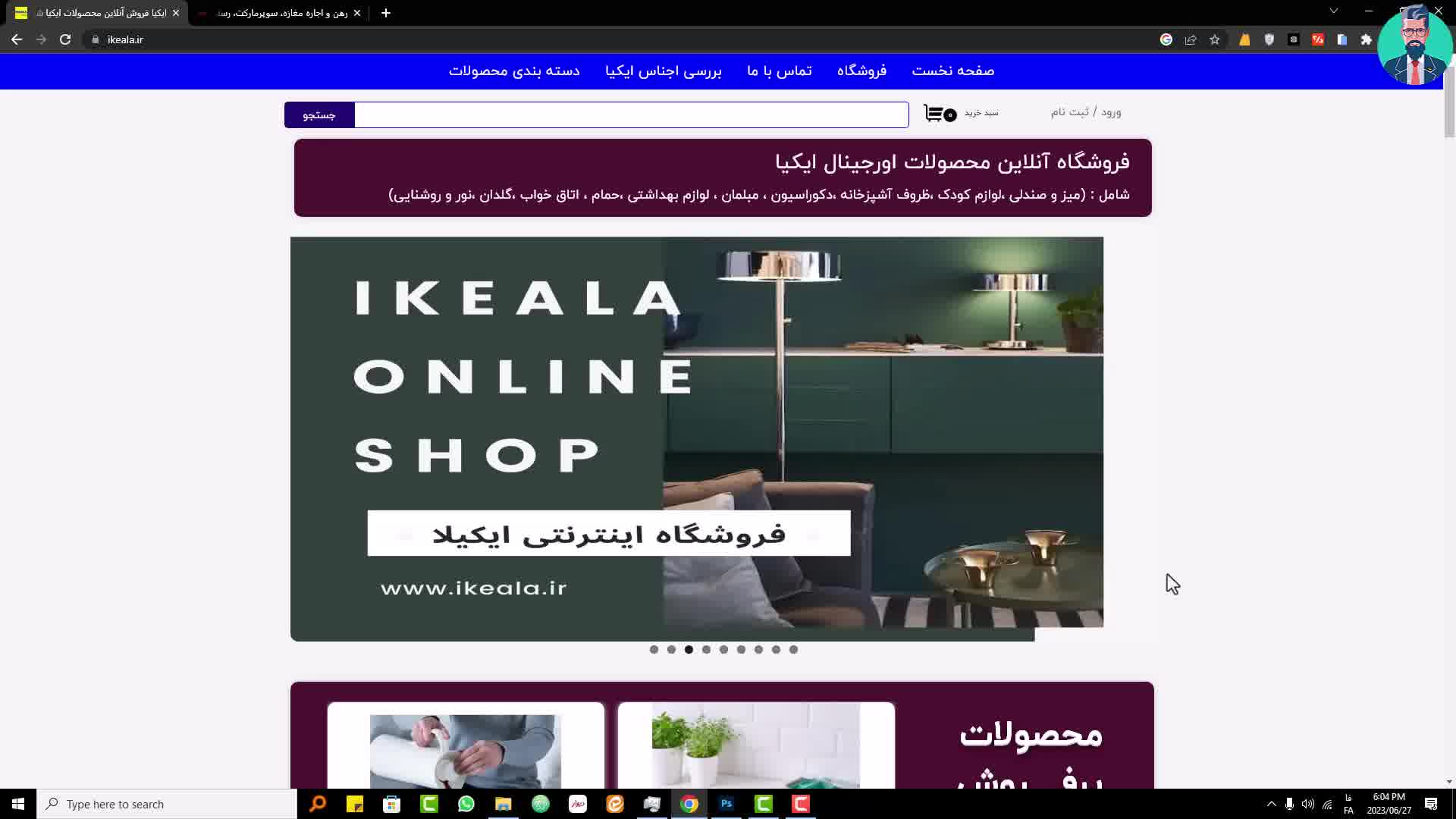This screenshot has width=1456, height=819.
Task: Open the taskbar clock showing 6:04 PM
Action: (x=1389, y=804)
